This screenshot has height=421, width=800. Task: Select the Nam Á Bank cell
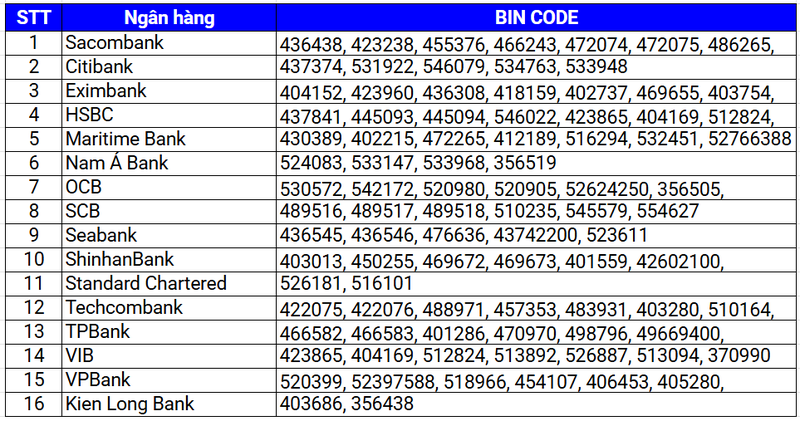click(x=169, y=163)
